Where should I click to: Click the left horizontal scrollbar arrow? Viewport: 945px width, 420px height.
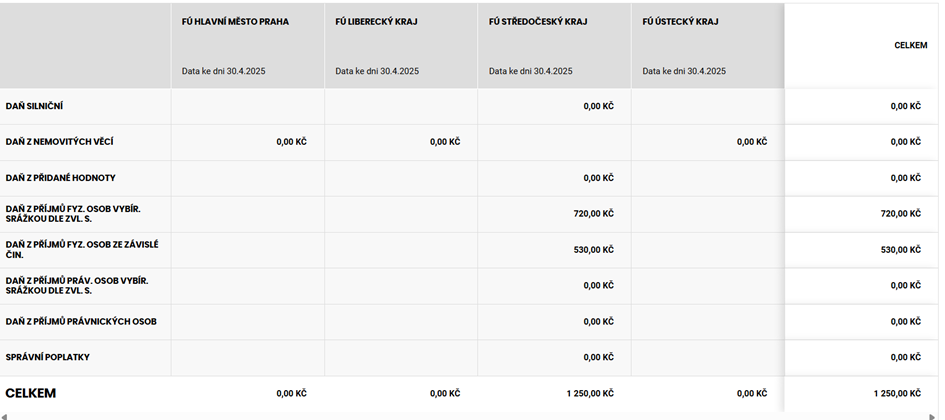[4, 416]
